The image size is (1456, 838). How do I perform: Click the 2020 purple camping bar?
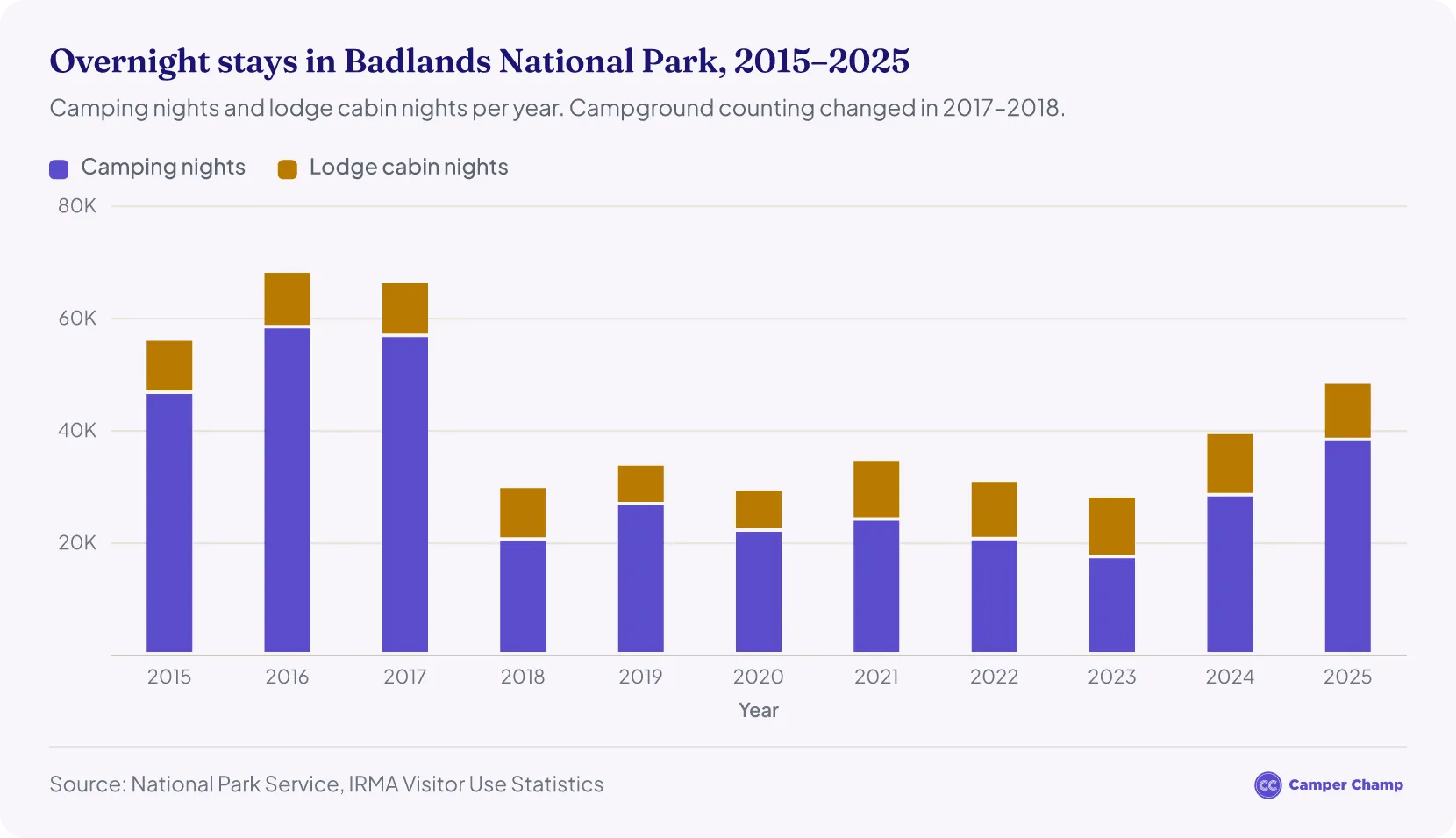[x=759, y=591]
